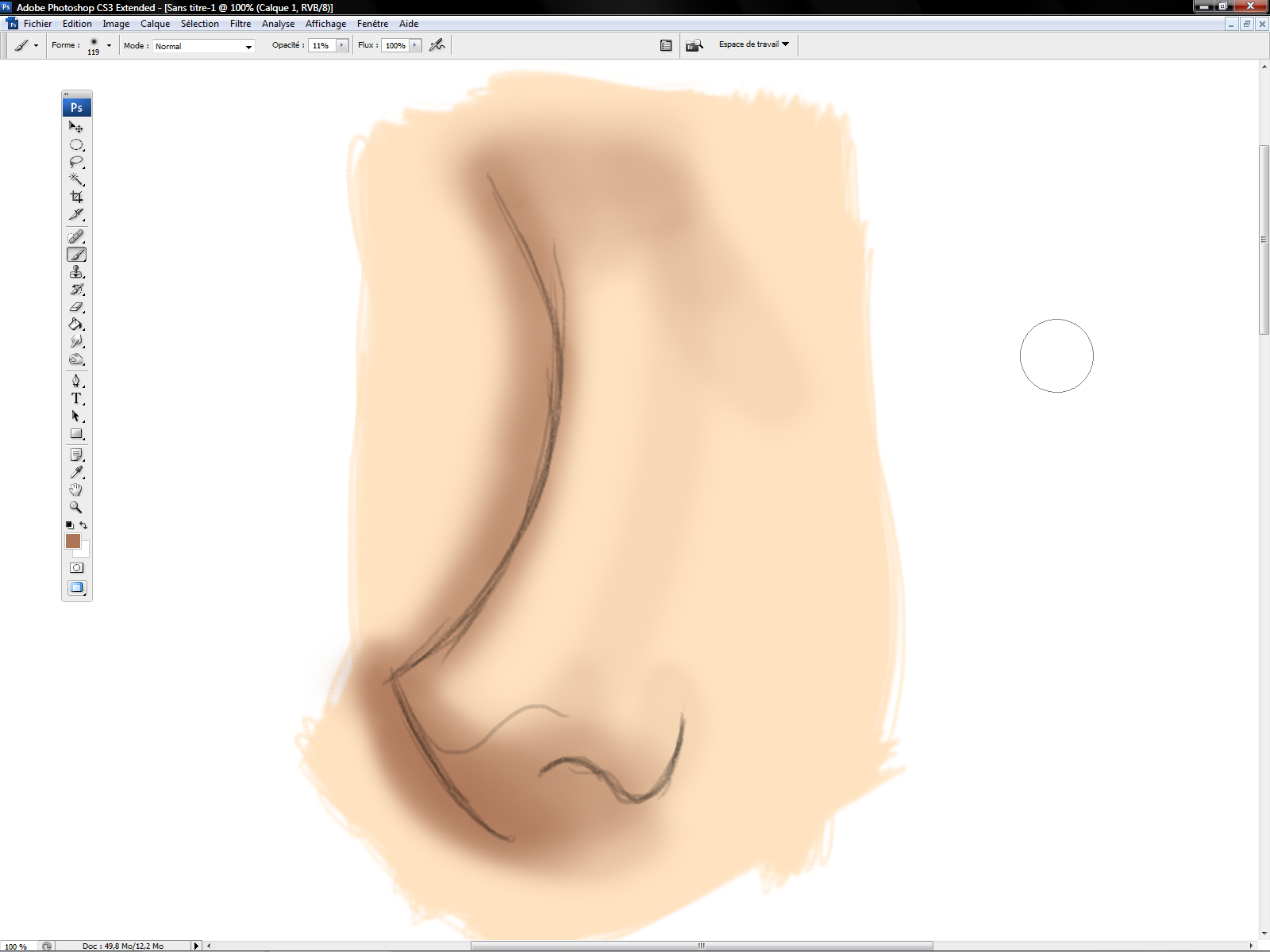This screenshot has height=952, width=1270.
Task: Open the Fichier menu
Action: (37, 24)
